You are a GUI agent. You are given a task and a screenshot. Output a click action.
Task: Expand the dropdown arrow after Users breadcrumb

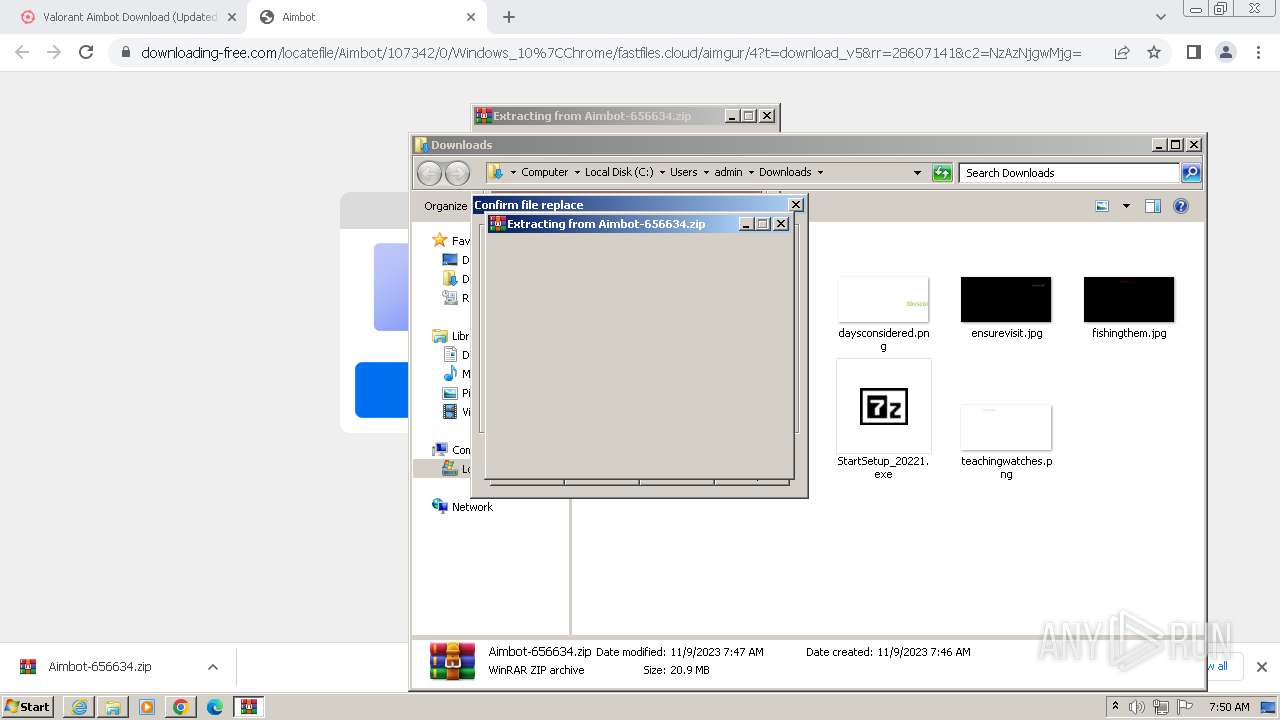tap(706, 172)
